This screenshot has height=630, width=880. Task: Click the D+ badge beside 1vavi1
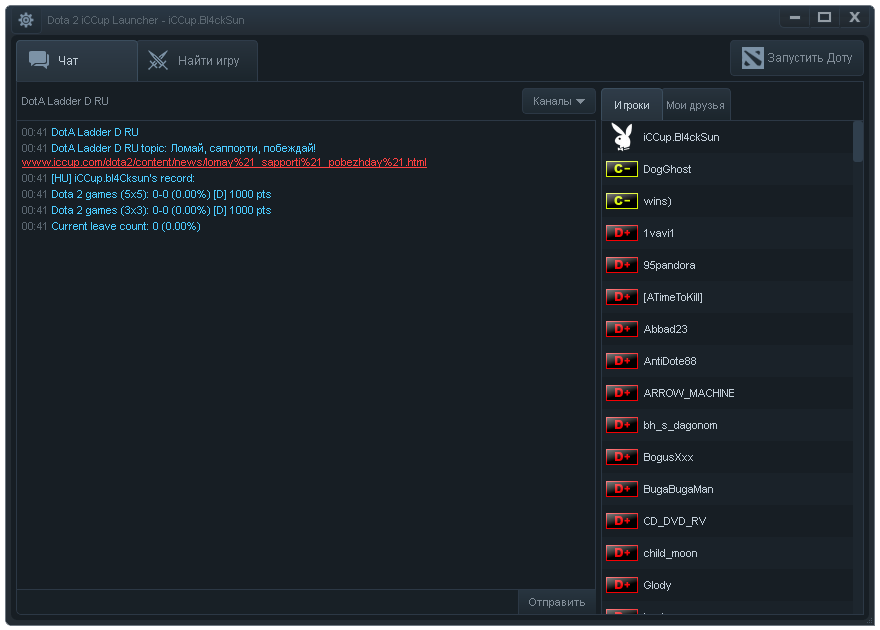point(621,233)
